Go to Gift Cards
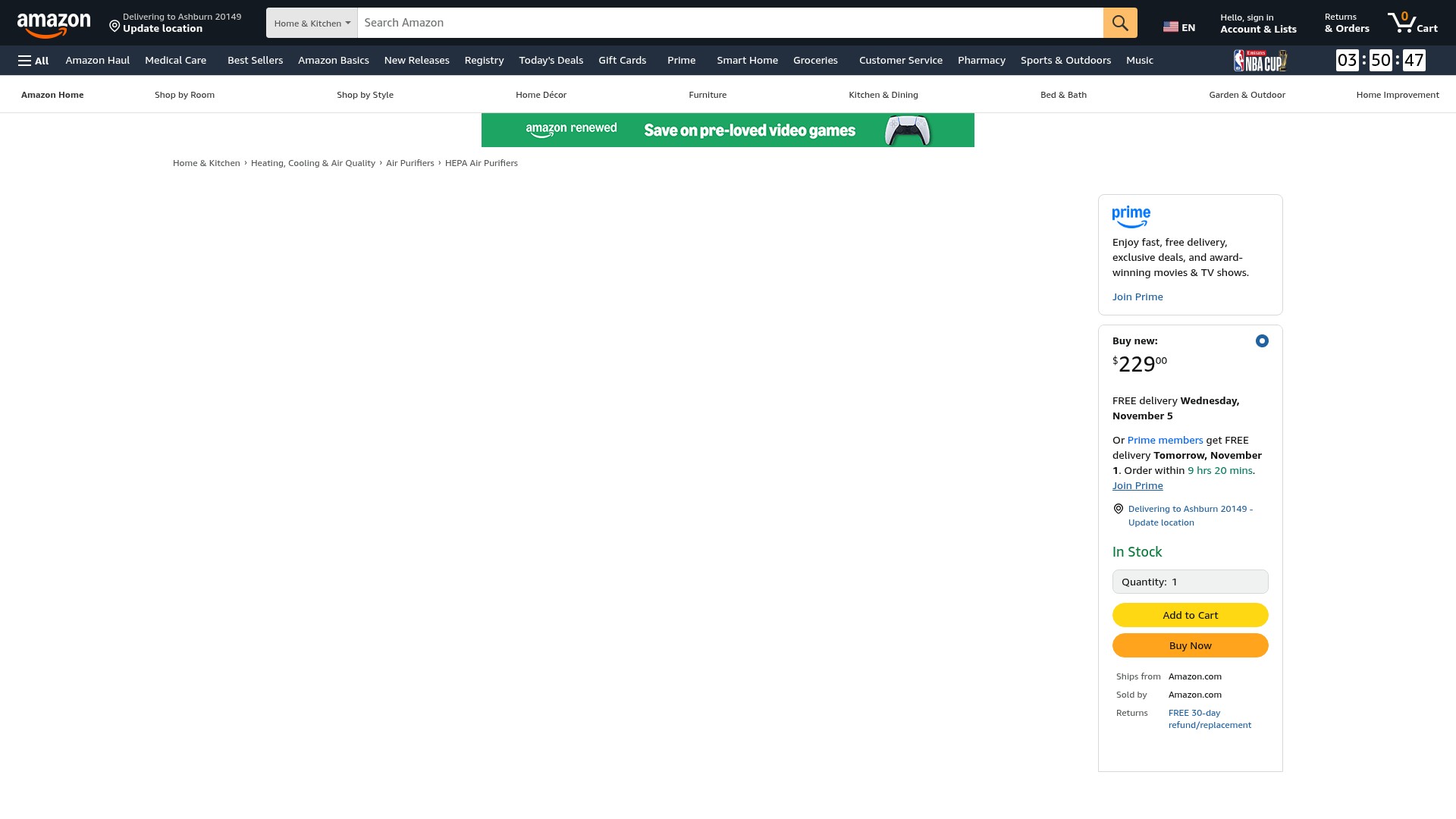 (623, 61)
